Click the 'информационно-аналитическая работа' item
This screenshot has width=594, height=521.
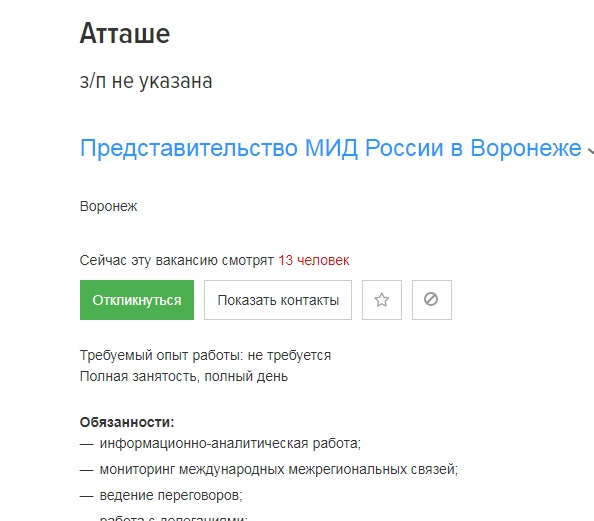tap(230, 443)
